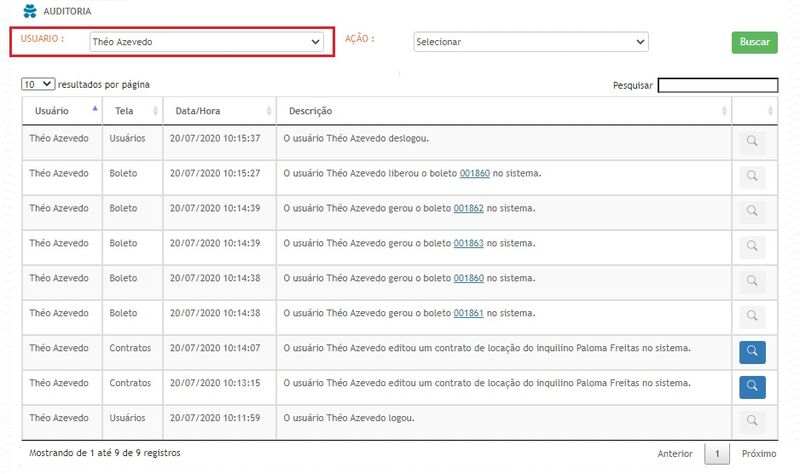Sort table by Tela column
The width and height of the screenshot is (800, 474).
click(x=134, y=110)
